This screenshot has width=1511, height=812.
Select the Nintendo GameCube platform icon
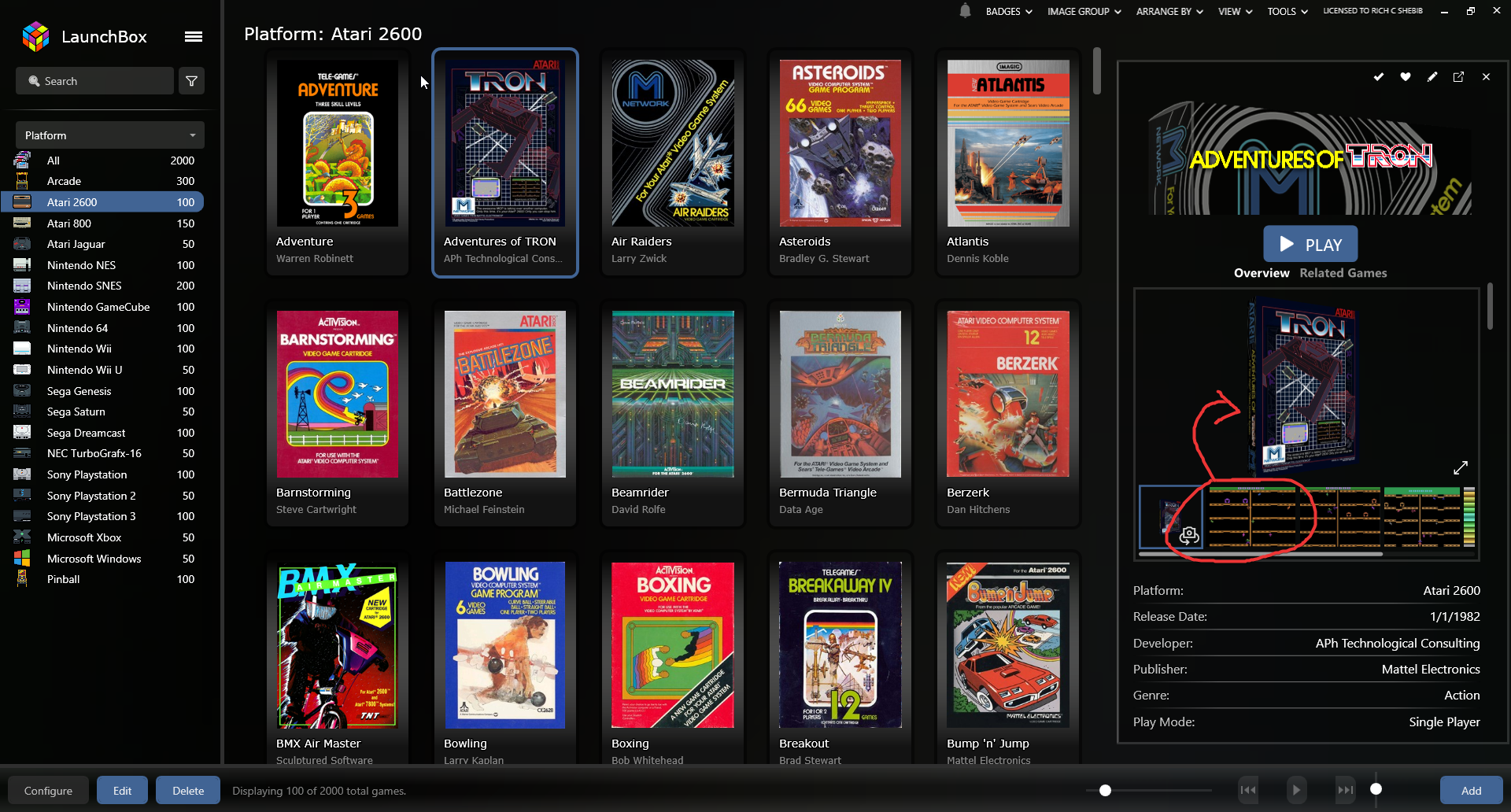[x=22, y=307]
